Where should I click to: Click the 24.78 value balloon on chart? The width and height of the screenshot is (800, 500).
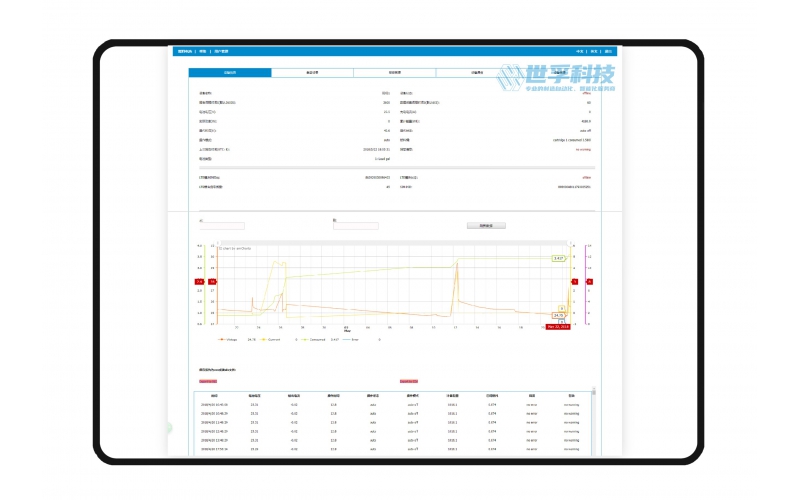pyautogui.click(x=559, y=315)
